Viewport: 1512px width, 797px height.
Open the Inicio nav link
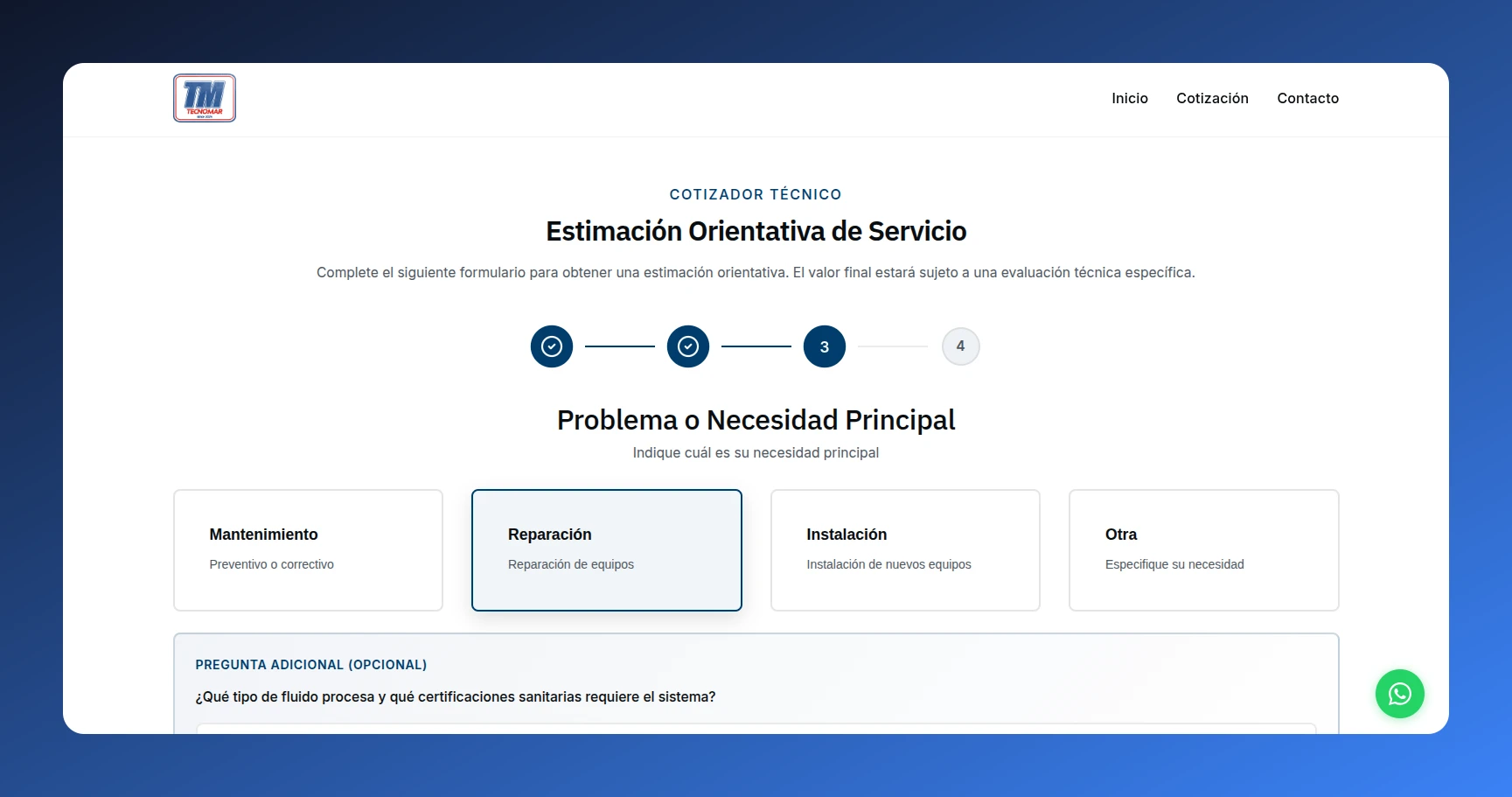[x=1130, y=98]
